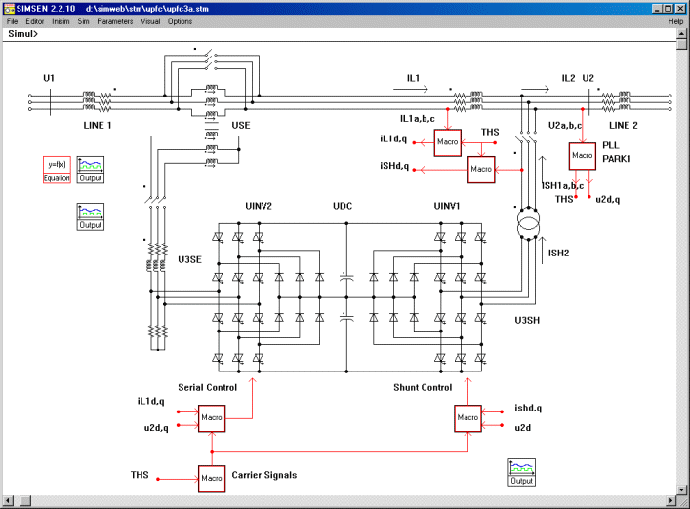Open the File menu
The height and width of the screenshot is (509, 690).
12,21
